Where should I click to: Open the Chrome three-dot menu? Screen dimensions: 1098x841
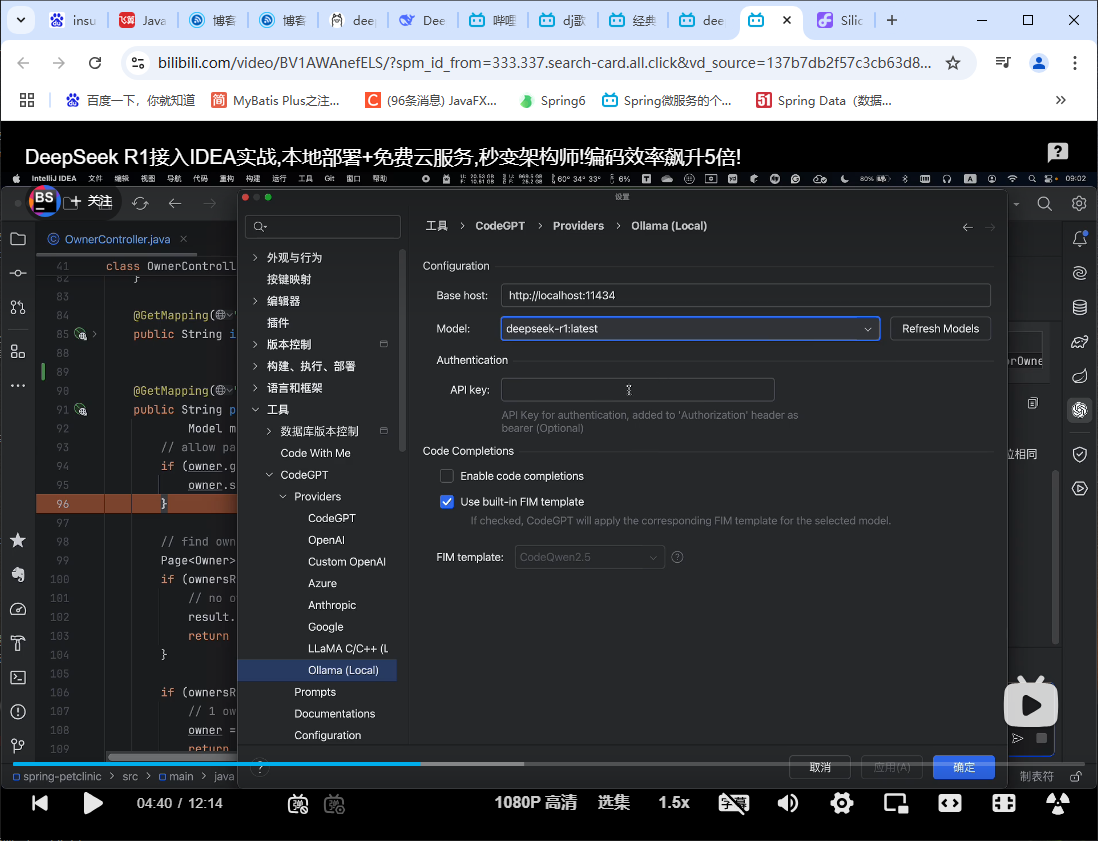pos(1075,63)
